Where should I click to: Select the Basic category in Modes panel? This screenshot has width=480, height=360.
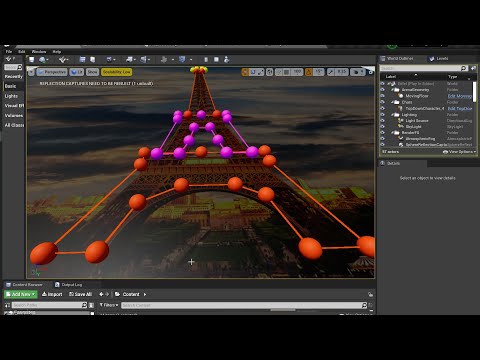[x=13, y=86]
